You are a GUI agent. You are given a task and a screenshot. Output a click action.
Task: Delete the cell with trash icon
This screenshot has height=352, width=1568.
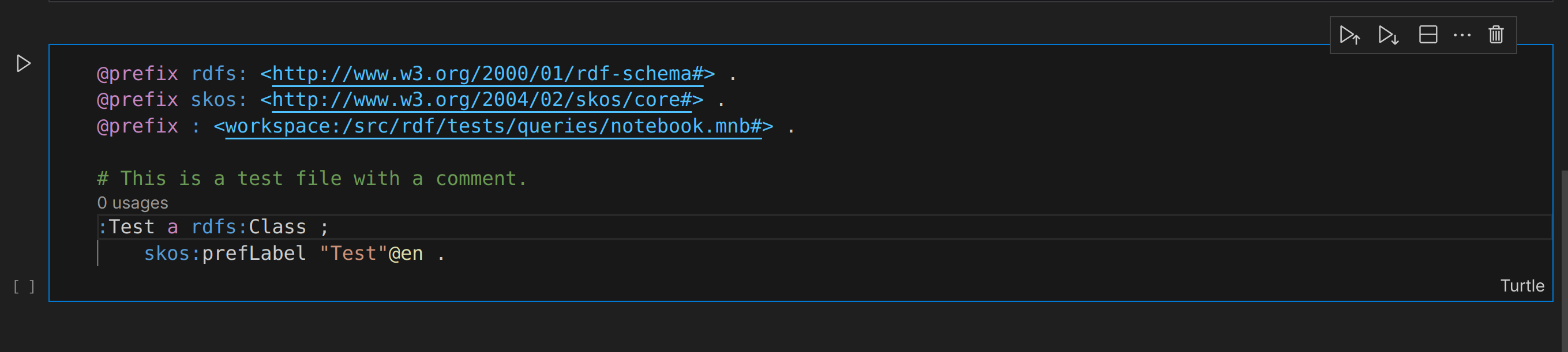coord(1495,35)
